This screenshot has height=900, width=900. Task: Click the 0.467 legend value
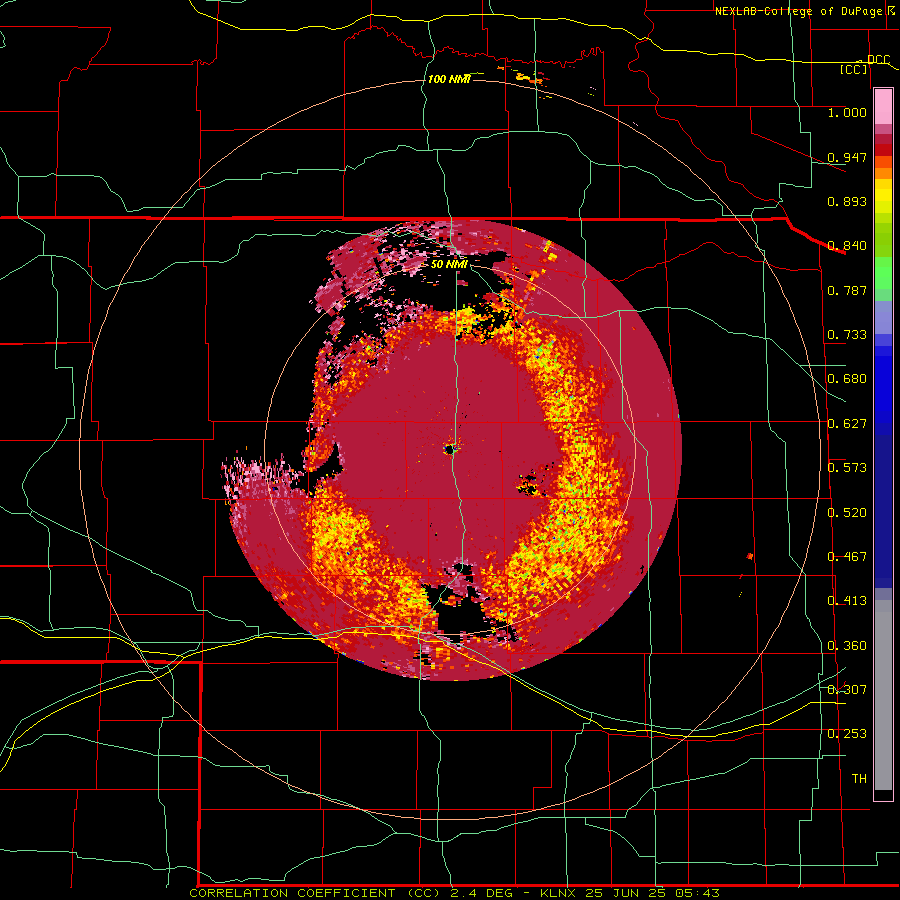847,557
